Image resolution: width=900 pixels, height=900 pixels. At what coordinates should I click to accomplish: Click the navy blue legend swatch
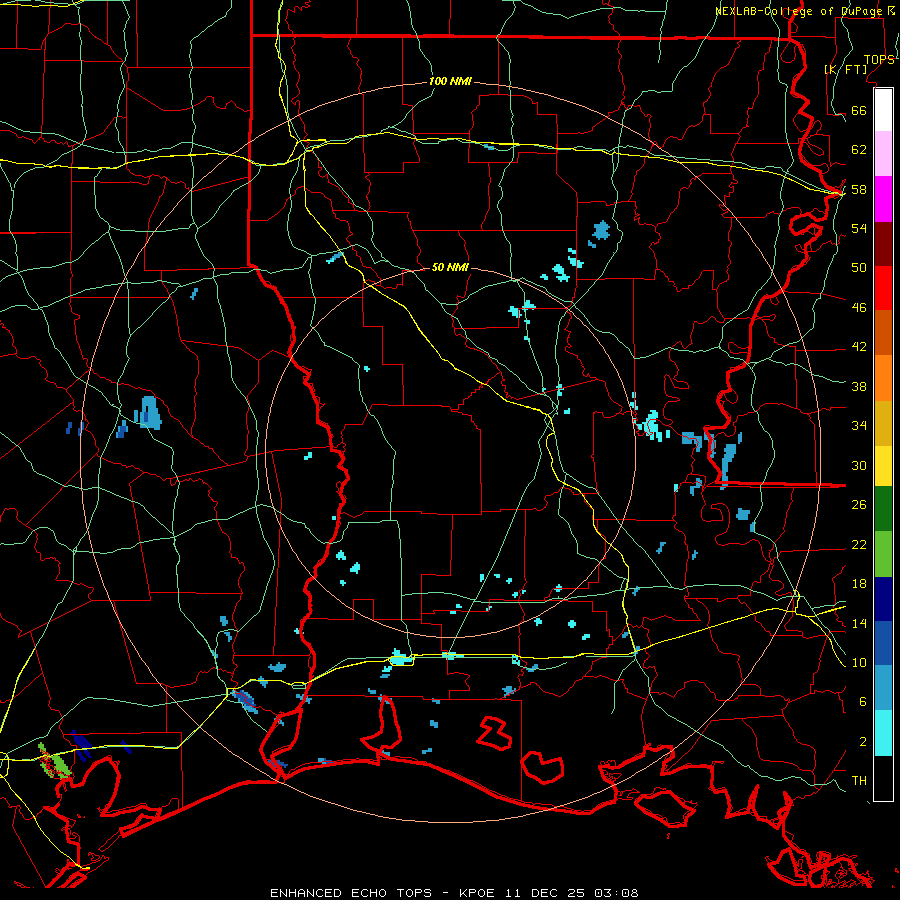click(883, 599)
